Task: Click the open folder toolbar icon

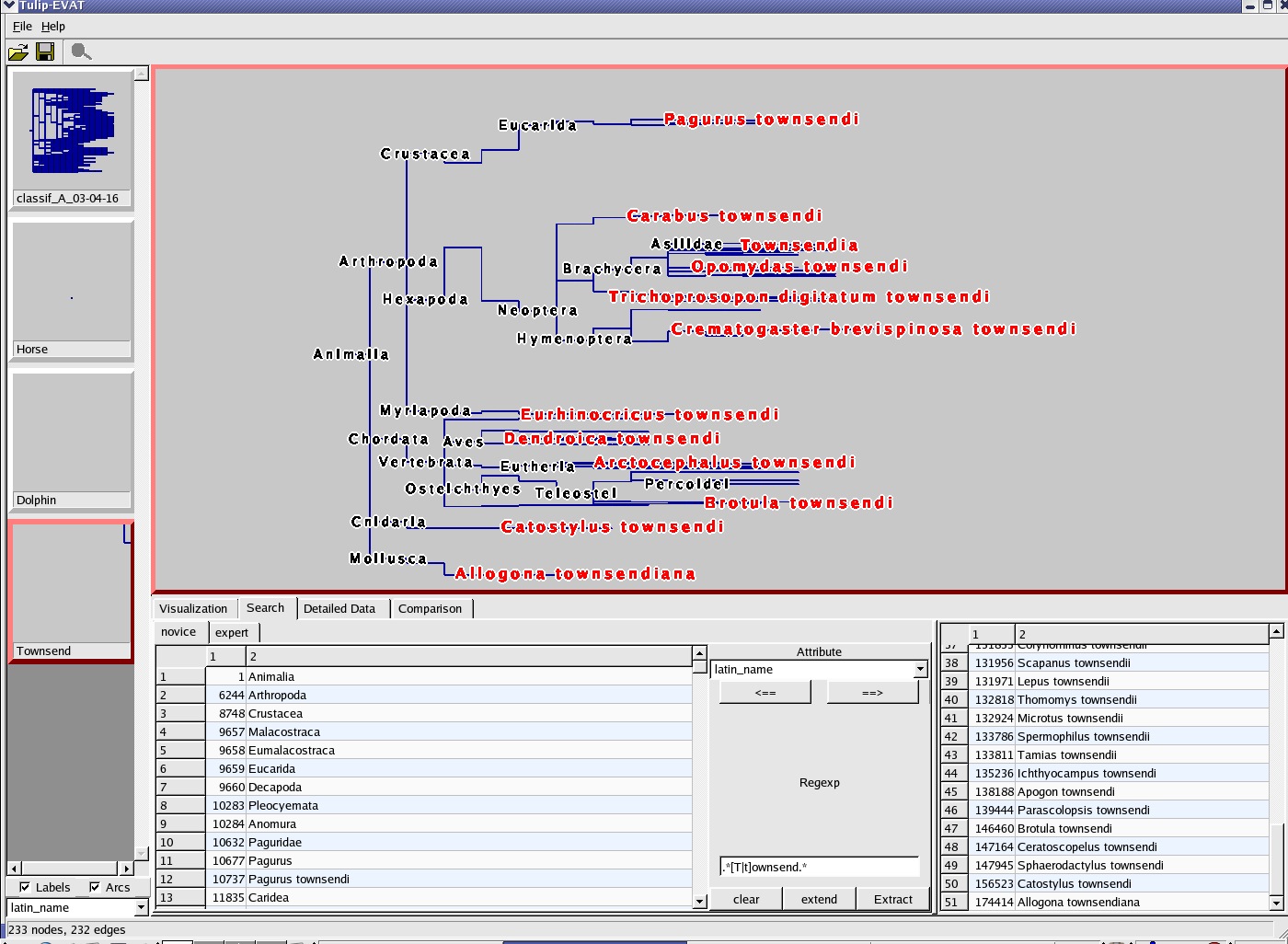Action: coord(18,52)
